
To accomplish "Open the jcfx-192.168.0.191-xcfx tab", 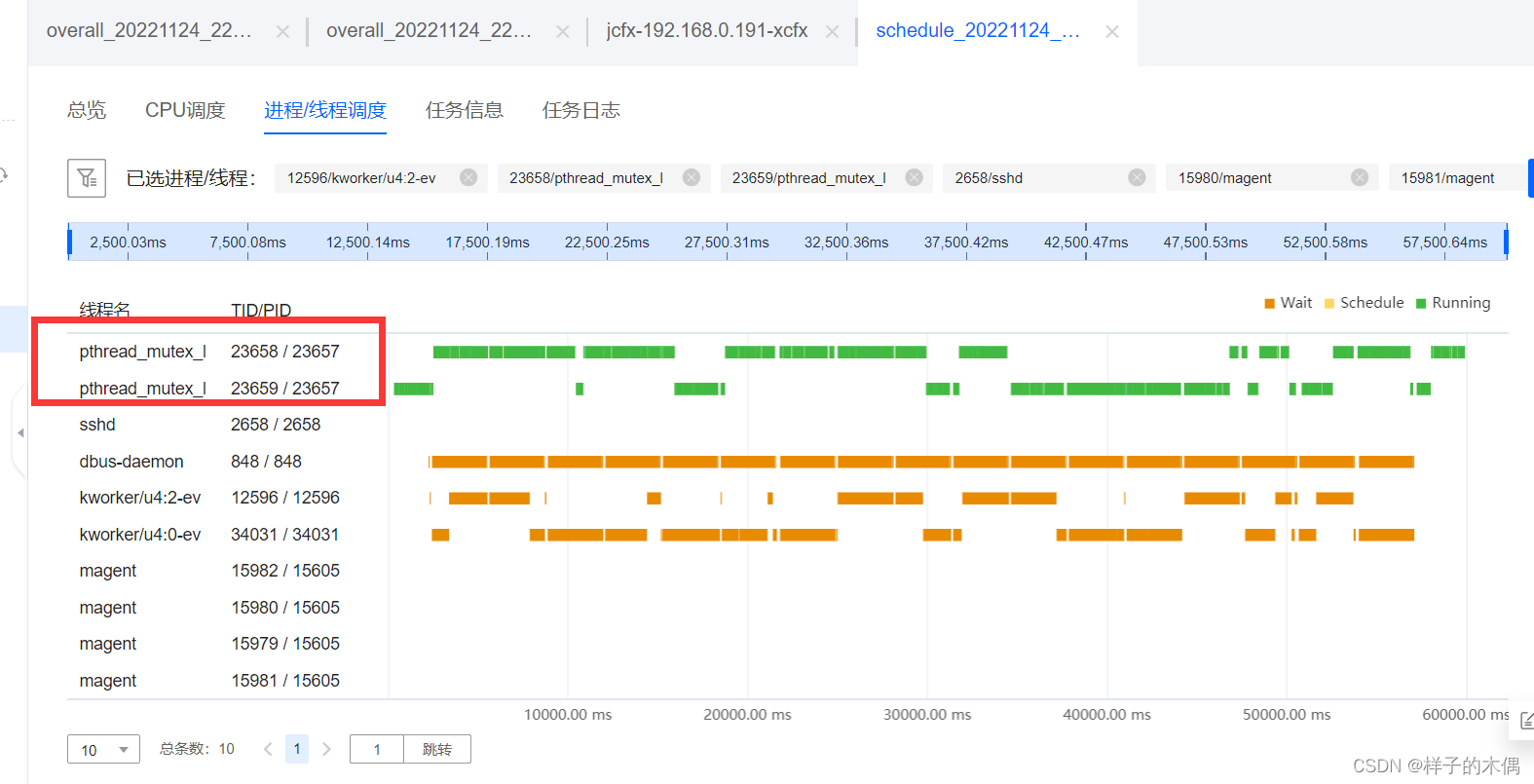I will pos(707,30).
